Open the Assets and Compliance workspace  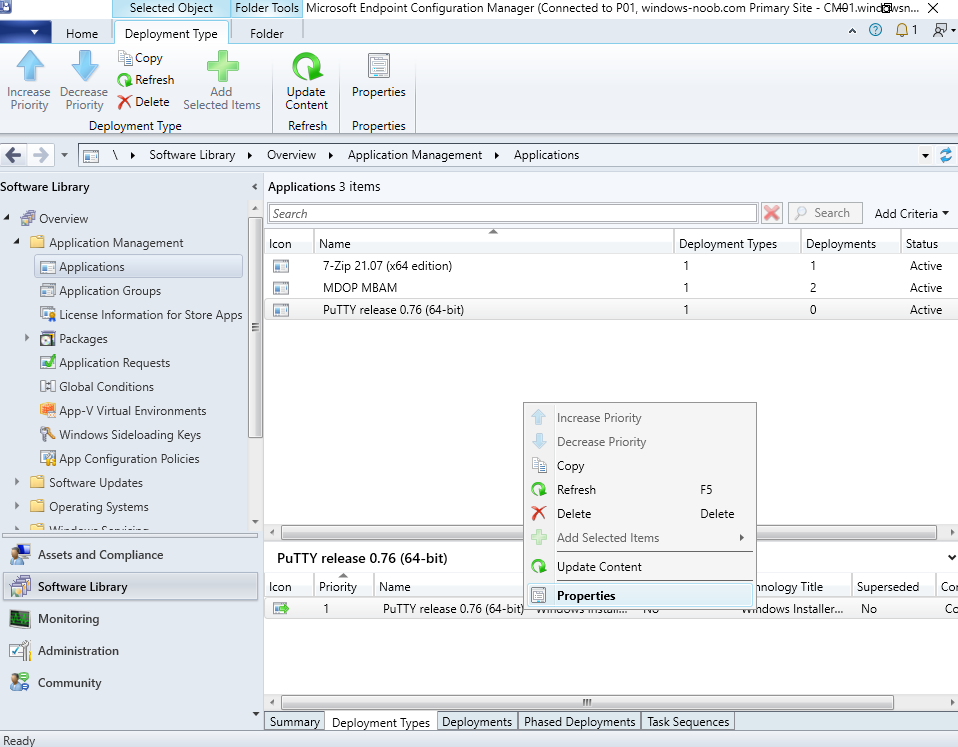tap(131, 555)
